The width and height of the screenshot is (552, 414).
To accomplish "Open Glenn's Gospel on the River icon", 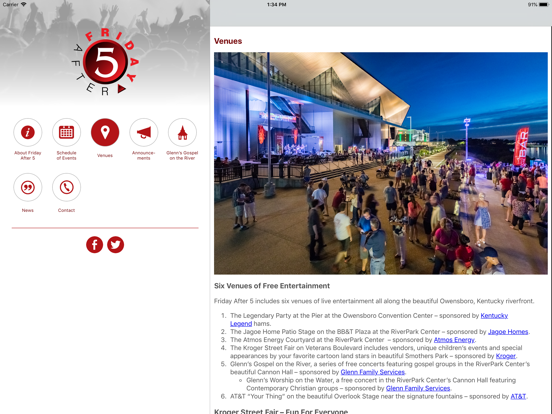I will [182, 132].
